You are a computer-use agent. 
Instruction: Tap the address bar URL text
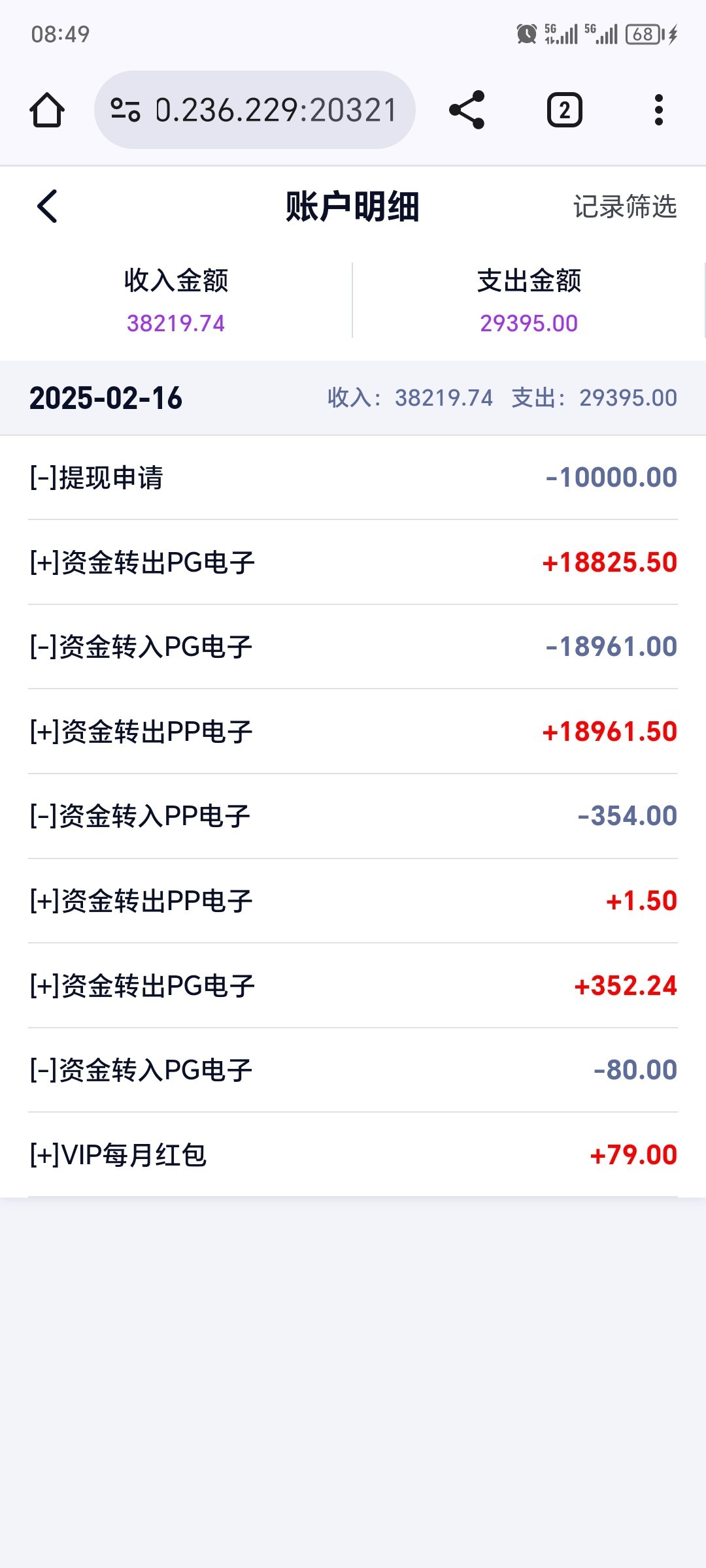click(x=276, y=110)
